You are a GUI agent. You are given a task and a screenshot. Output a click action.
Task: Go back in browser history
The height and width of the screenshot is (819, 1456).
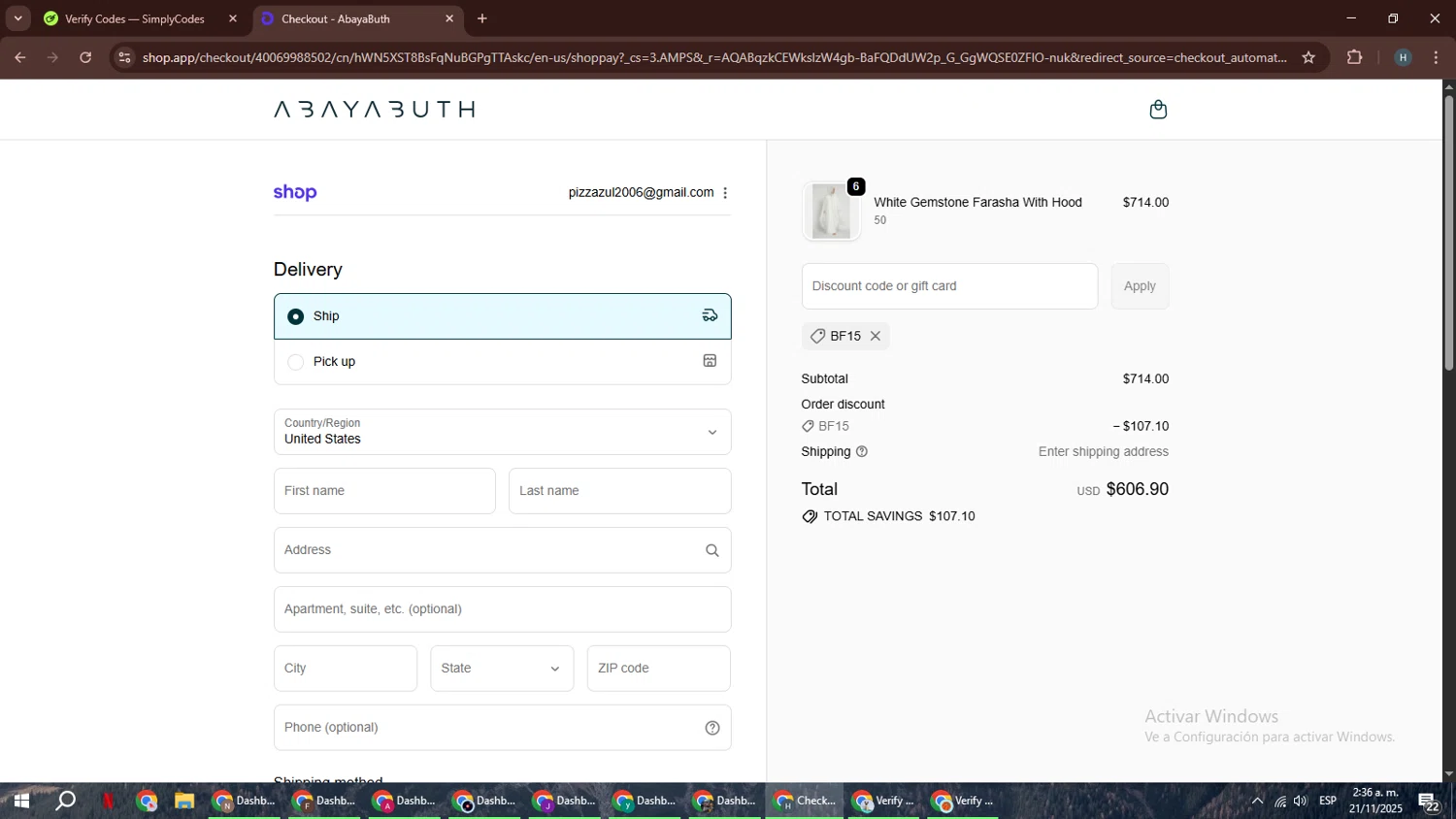[19, 57]
